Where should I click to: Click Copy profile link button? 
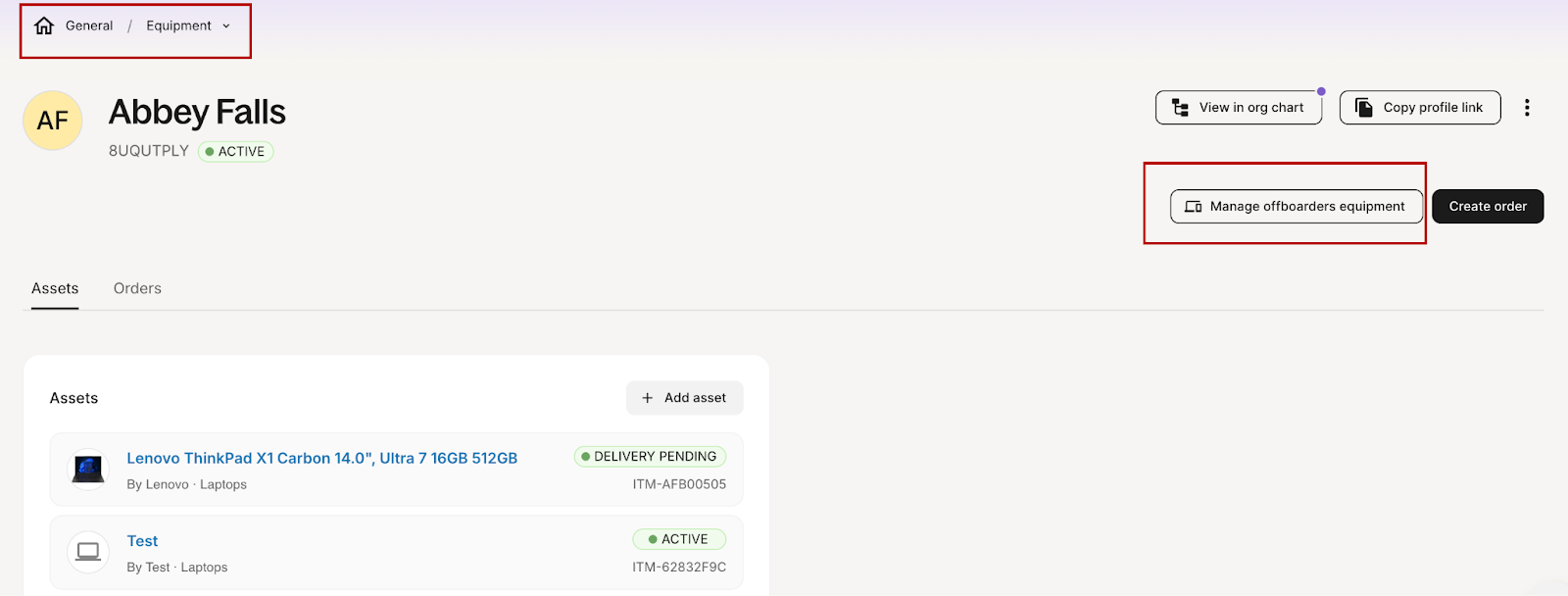[1420, 108]
